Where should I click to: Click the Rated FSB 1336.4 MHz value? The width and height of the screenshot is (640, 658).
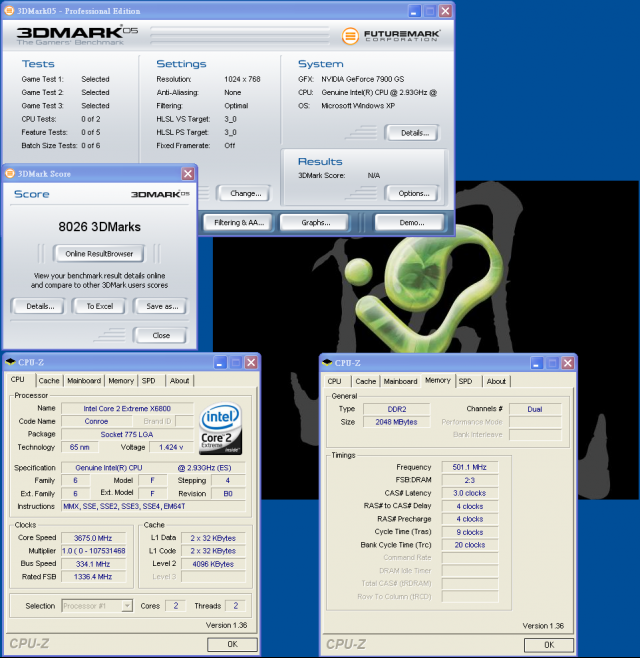point(93,577)
